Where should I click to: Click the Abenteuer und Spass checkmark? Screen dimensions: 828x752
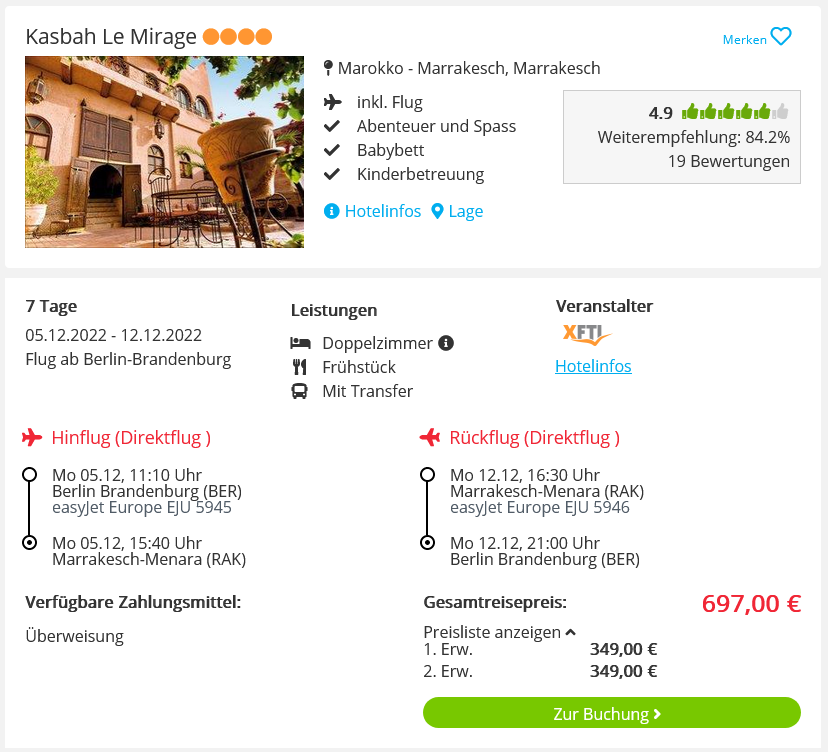pyautogui.click(x=332, y=126)
